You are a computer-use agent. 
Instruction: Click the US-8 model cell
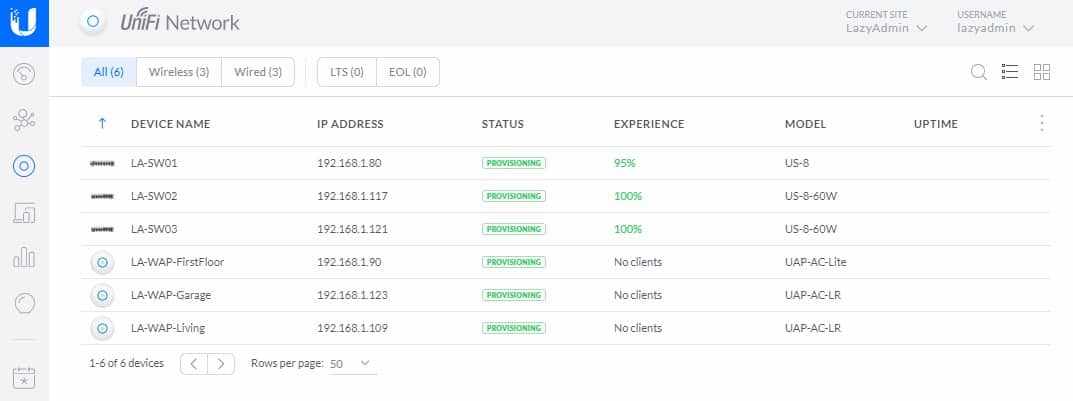(x=797, y=164)
